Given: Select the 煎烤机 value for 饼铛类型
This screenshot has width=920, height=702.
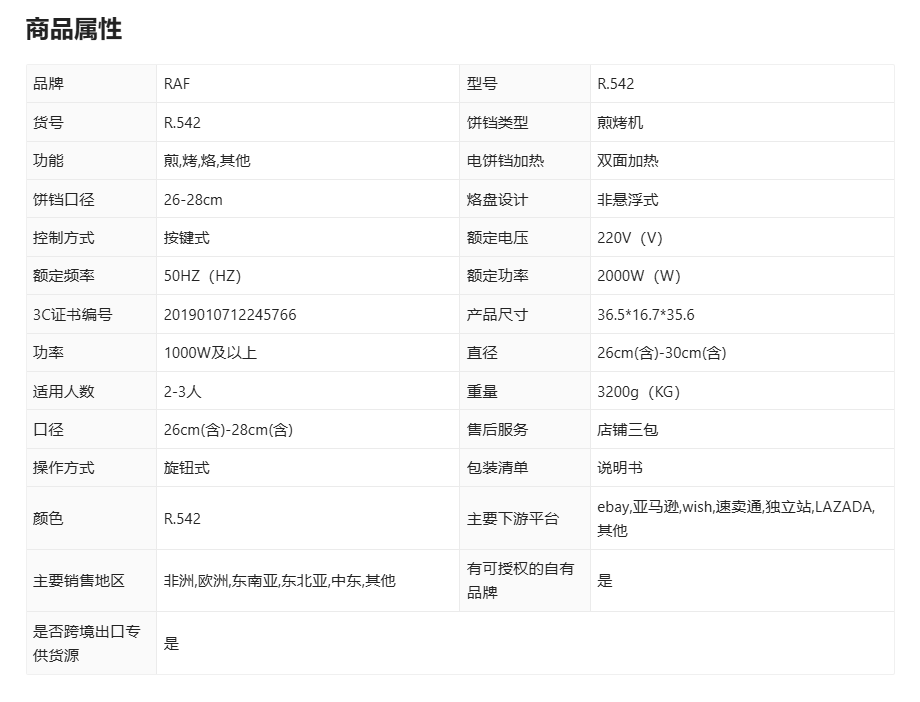Looking at the screenshot, I should [620, 123].
